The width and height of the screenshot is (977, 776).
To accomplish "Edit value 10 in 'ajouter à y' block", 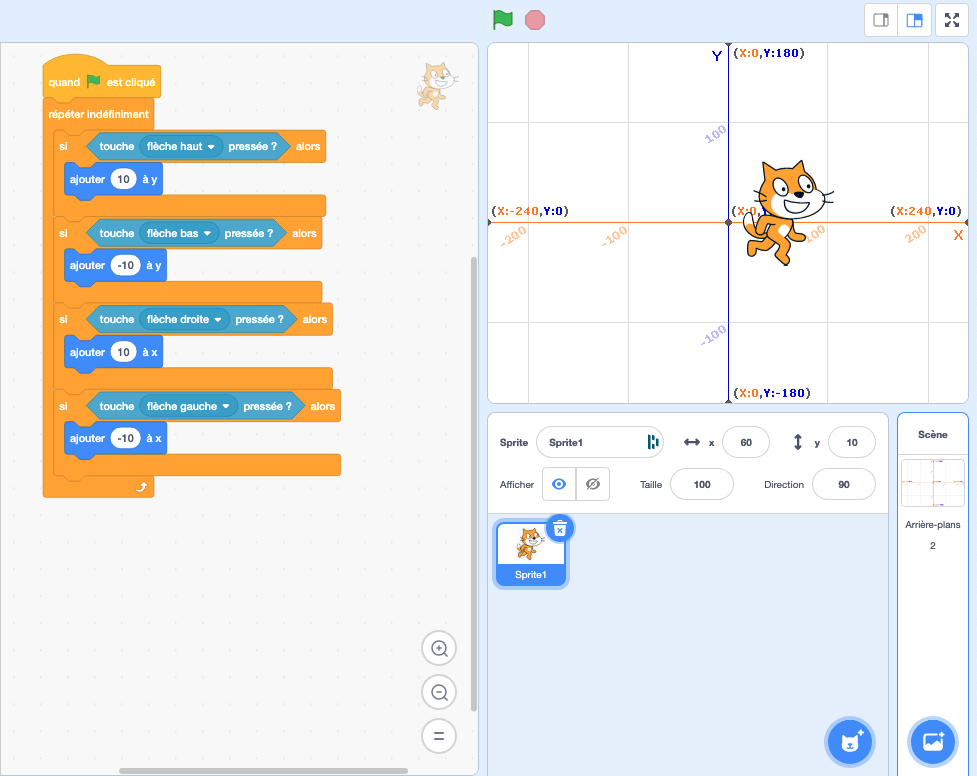I will pos(123,180).
